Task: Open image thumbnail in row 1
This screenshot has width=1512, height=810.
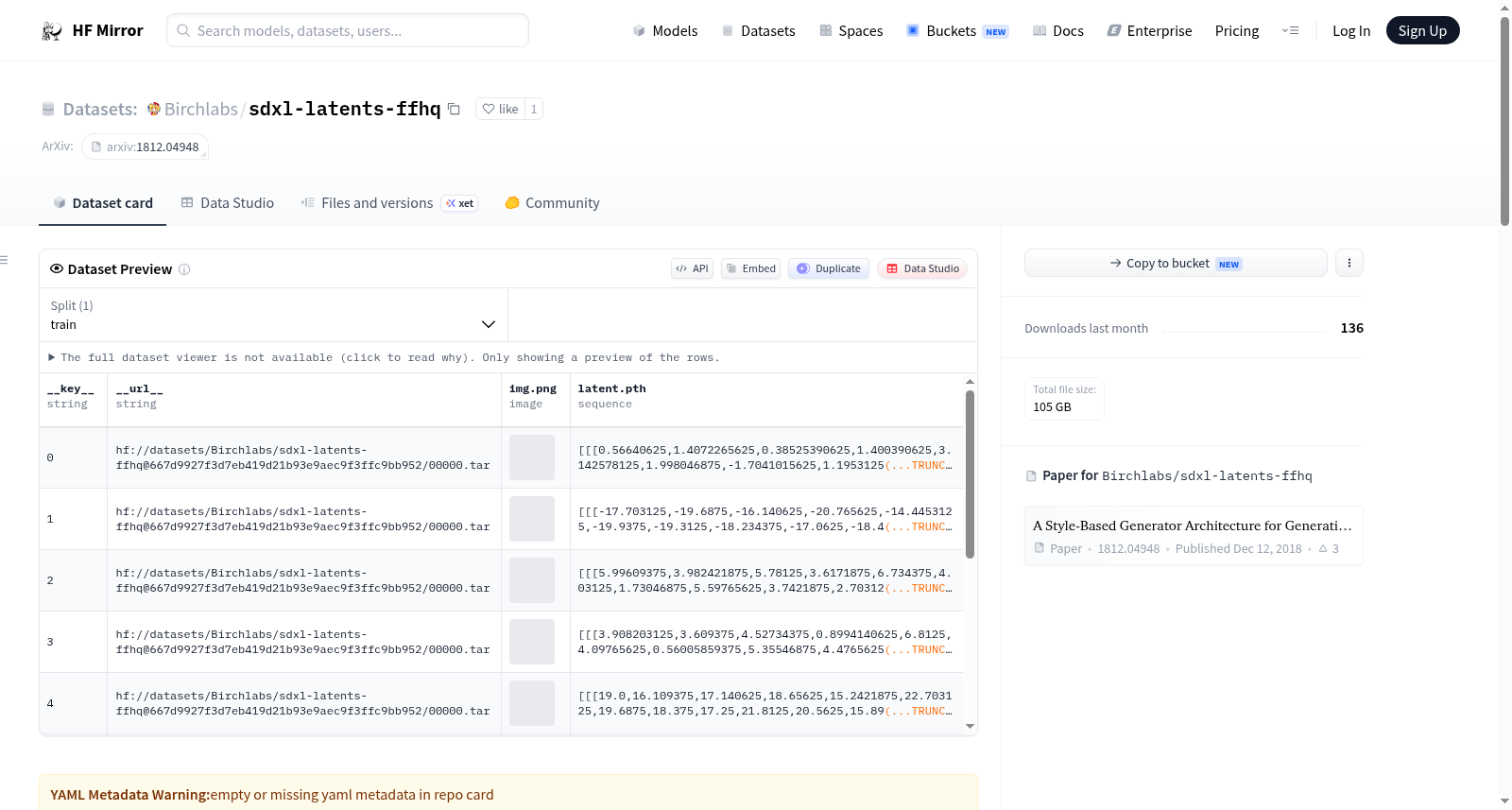Action: click(532, 519)
